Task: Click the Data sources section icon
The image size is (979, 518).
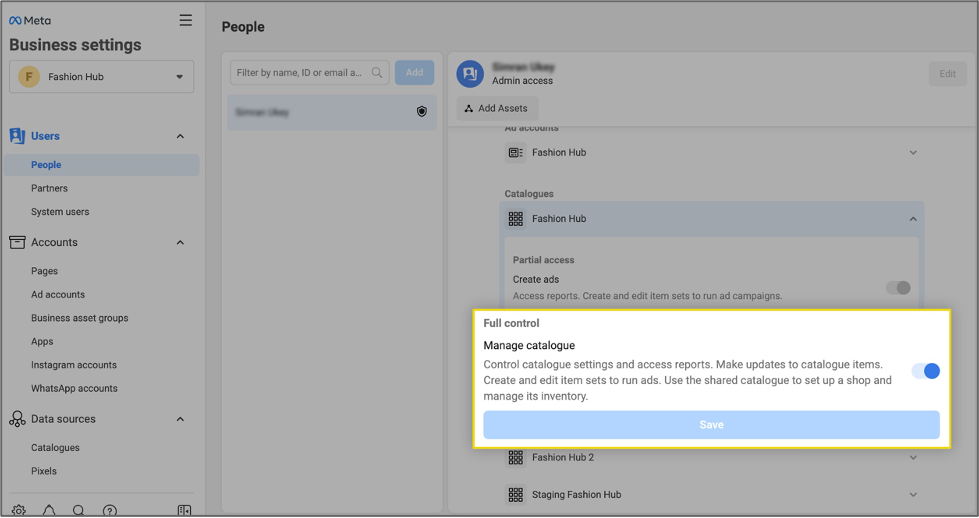Action: pyautogui.click(x=17, y=419)
